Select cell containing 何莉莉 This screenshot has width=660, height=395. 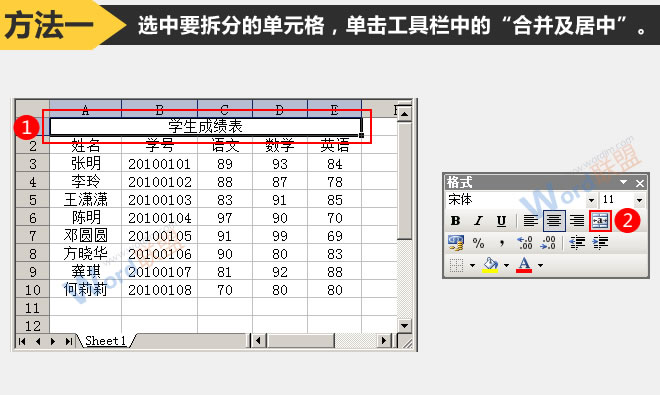pyautogui.click(x=85, y=290)
